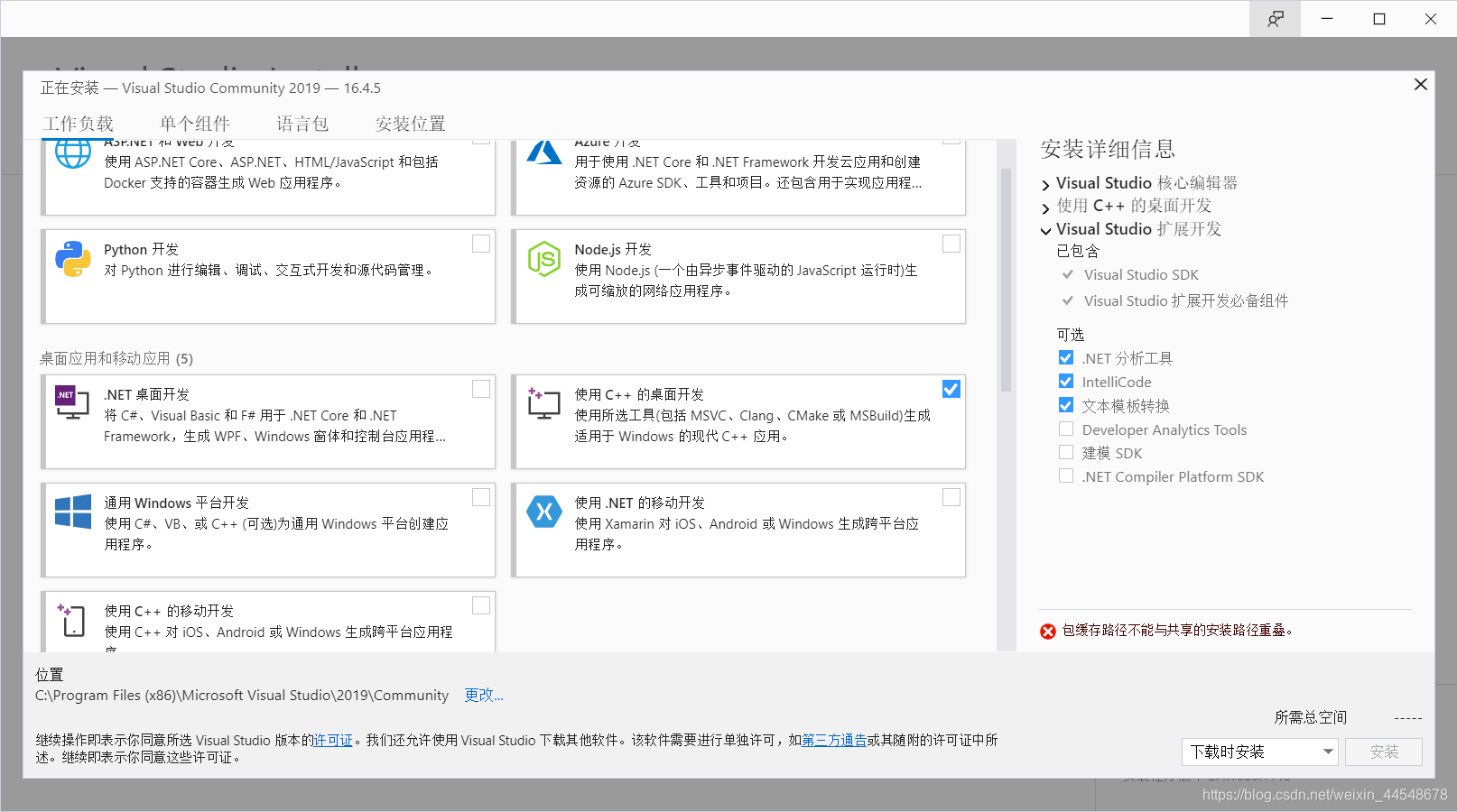Click the Azure development logo icon
Viewport: 1457px width, 812px height.
click(544, 152)
